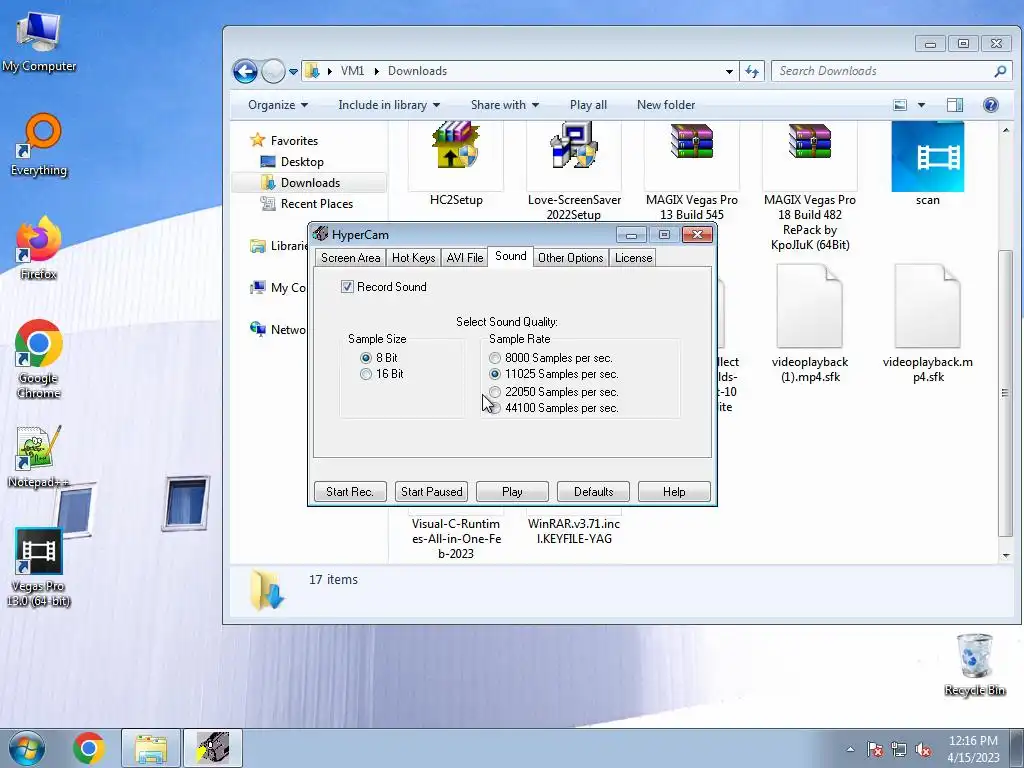Click the network tray icon
Image resolution: width=1024 pixels, height=768 pixels.
(899, 749)
